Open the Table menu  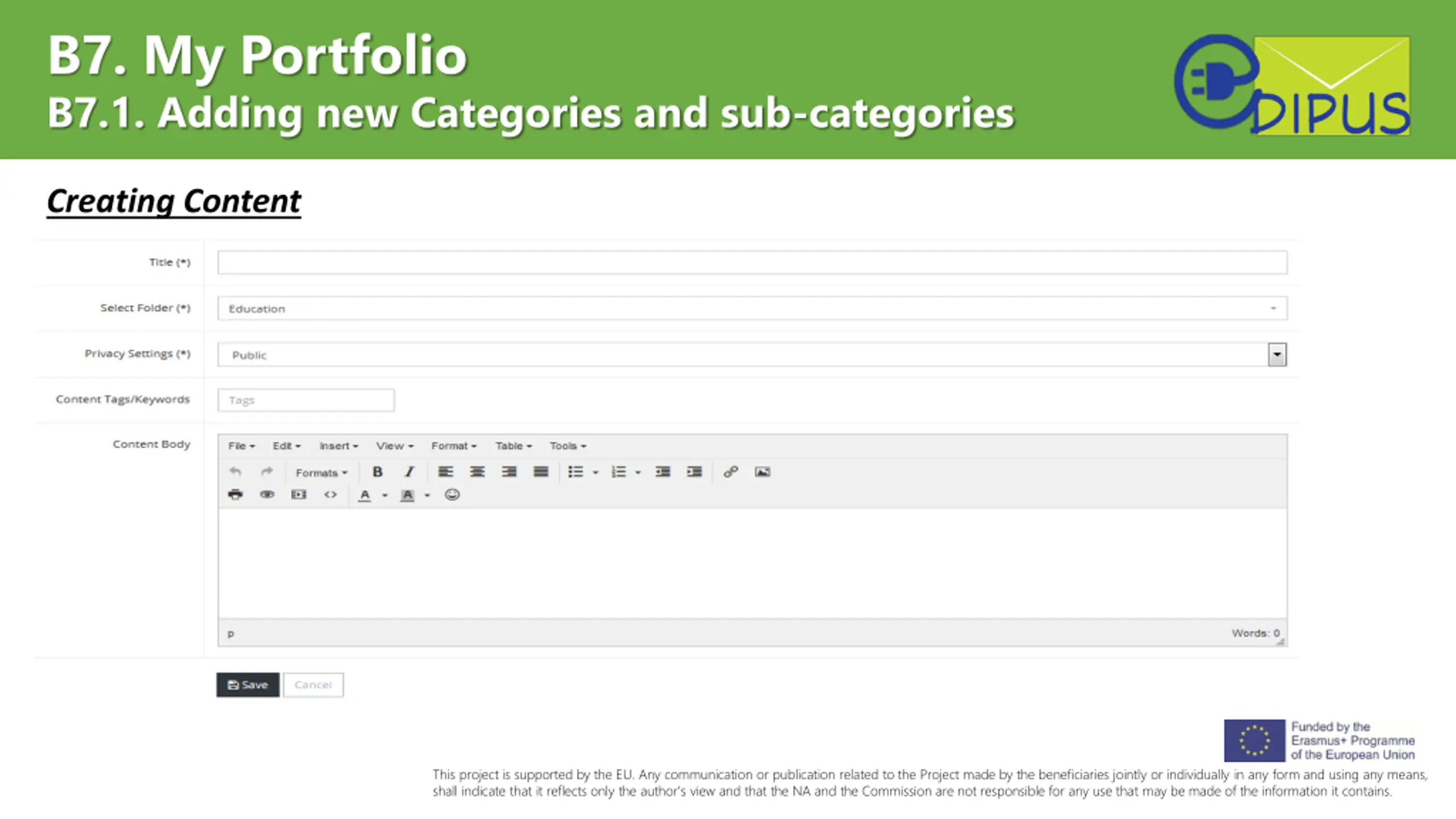tap(514, 446)
